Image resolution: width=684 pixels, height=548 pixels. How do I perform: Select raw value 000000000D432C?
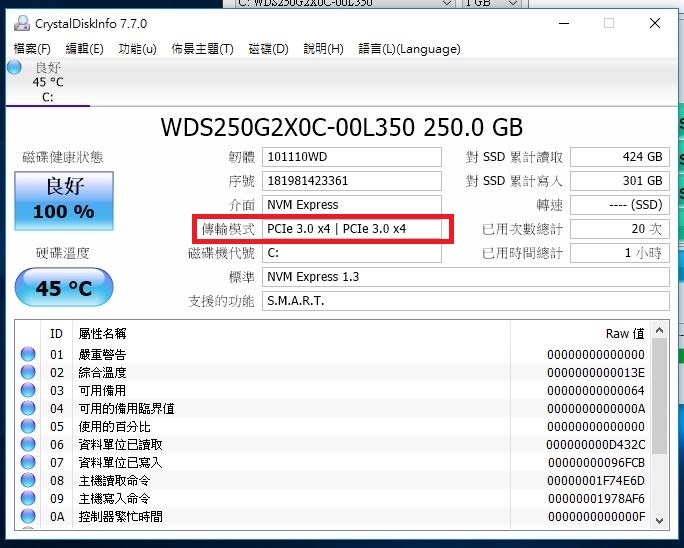click(x=596, y=445)
